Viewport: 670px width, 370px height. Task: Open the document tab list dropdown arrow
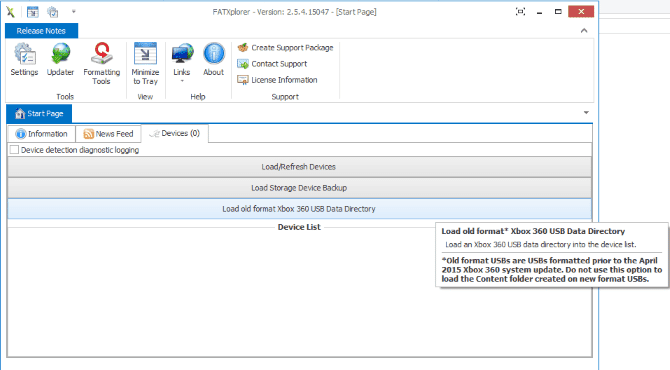[586, 113]
